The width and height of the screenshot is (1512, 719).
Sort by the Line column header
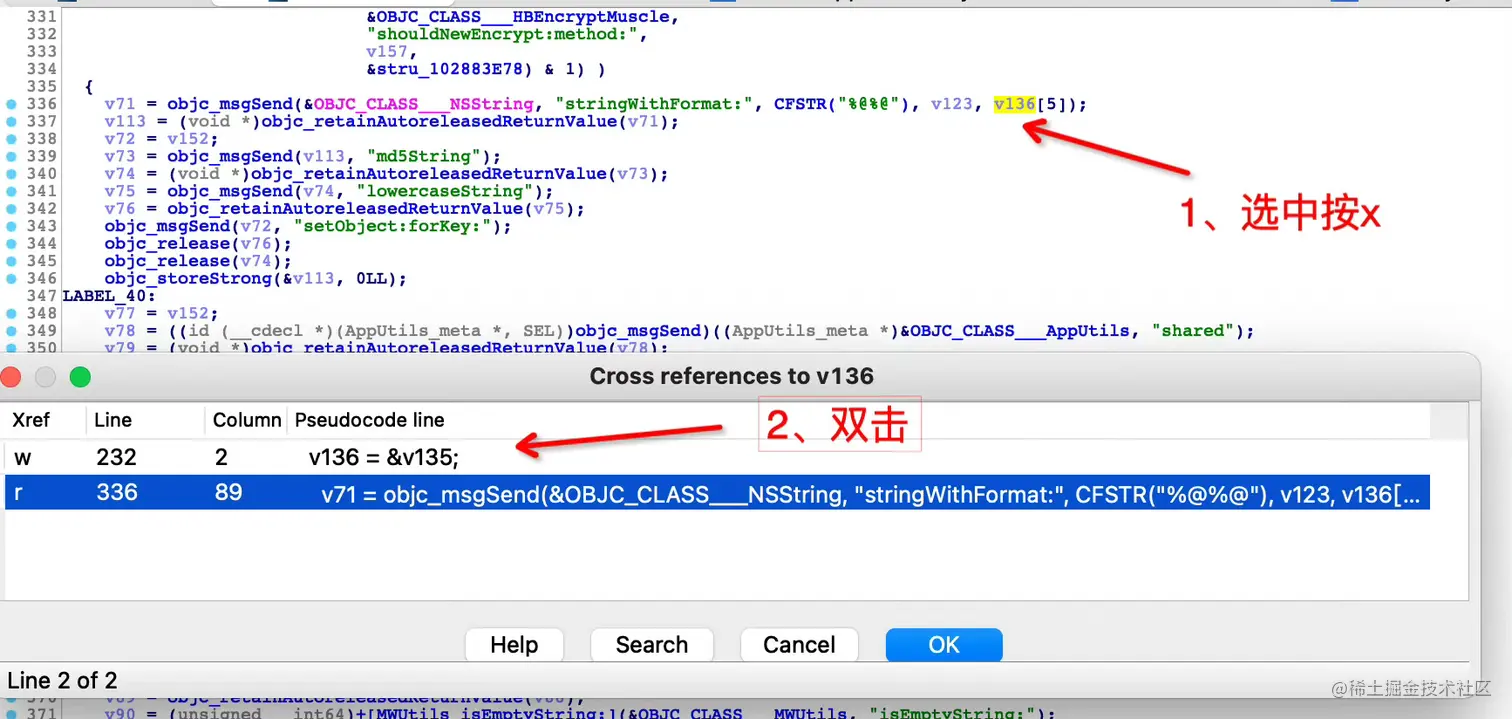pos(113,420)
